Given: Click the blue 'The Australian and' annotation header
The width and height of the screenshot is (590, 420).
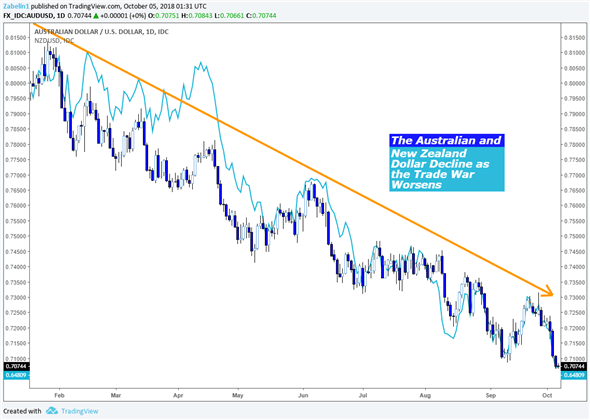Looking at the screenshot, I should pyautogui.click(x=447, y=140).
